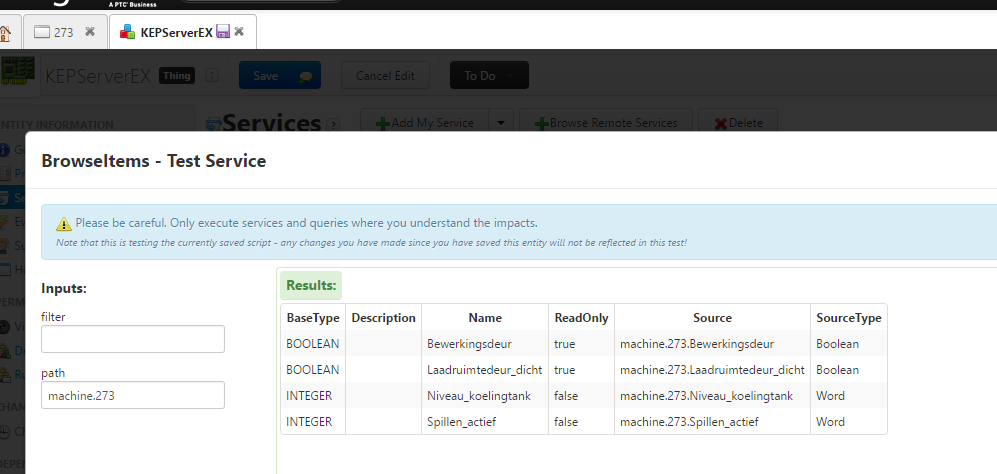This screenshot has width=997, height=474.
Task: Close the KEPServerEX tab
Action: (x=239, y=31)
